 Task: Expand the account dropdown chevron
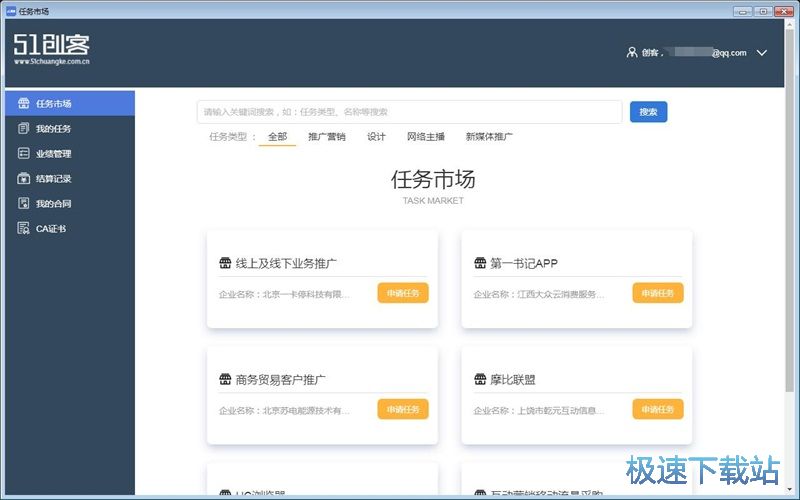tap(762, 53)
